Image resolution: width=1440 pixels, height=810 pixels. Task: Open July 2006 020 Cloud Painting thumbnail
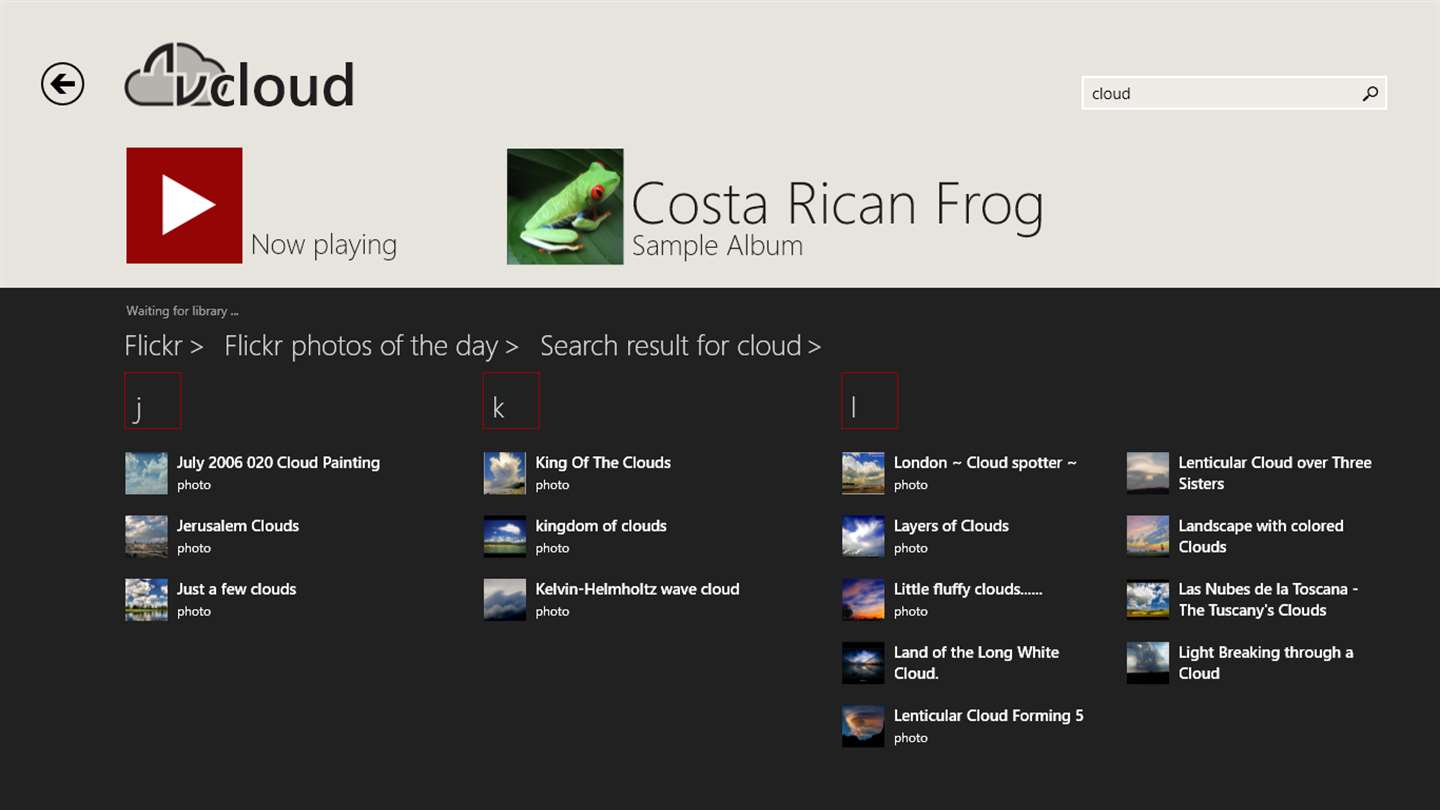[146, 473]
